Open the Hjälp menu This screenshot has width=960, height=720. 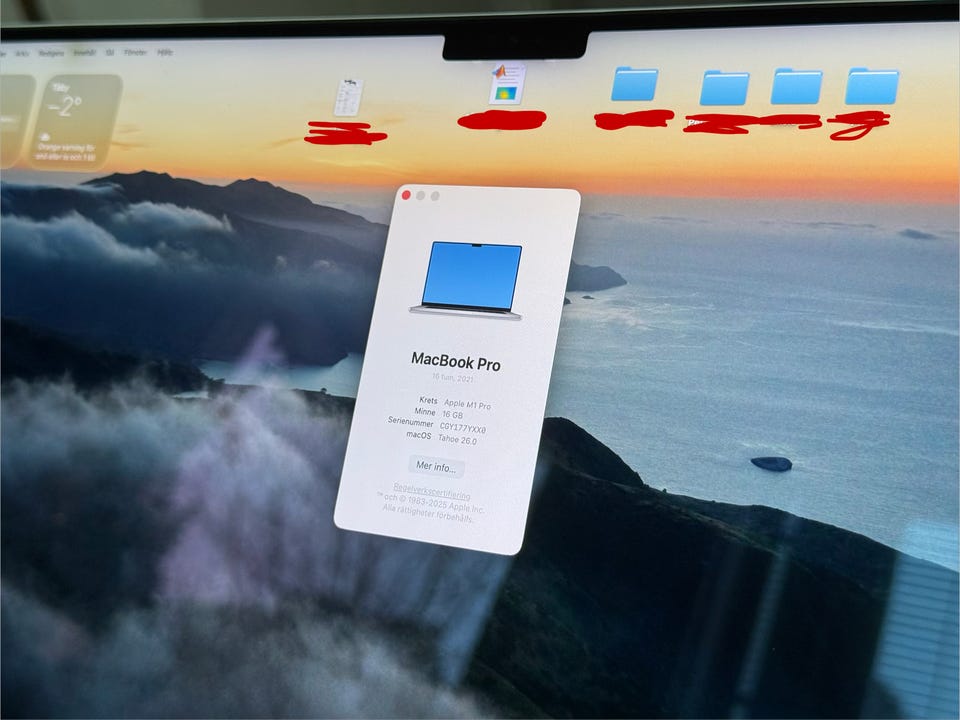pos(165,53)
